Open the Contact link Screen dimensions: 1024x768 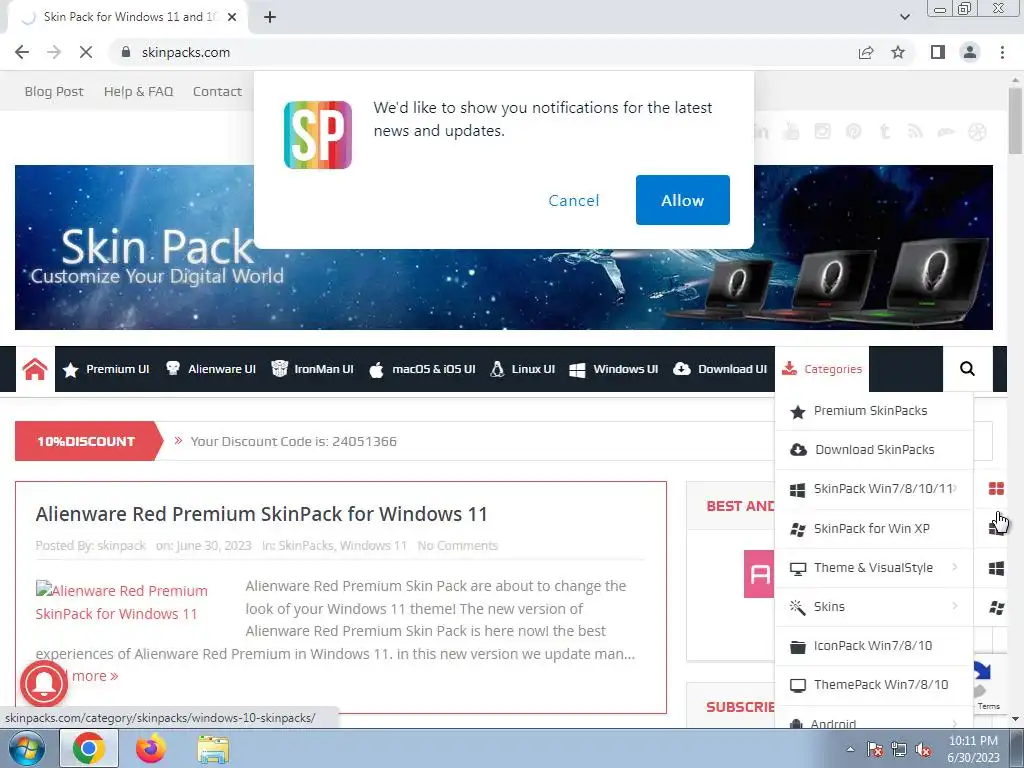pos(217,91)
